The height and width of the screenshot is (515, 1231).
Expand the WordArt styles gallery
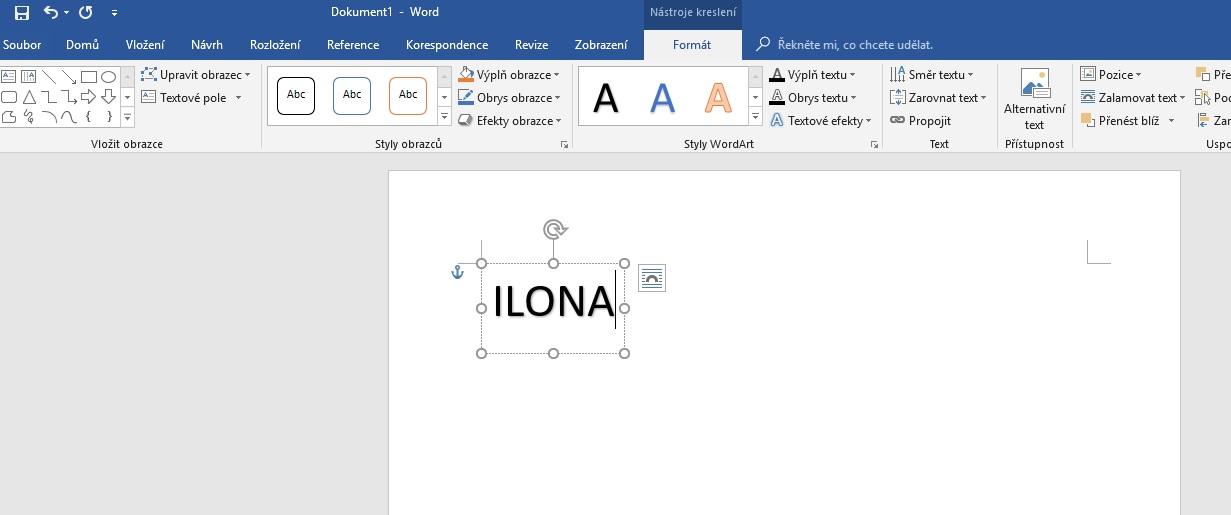756,118
